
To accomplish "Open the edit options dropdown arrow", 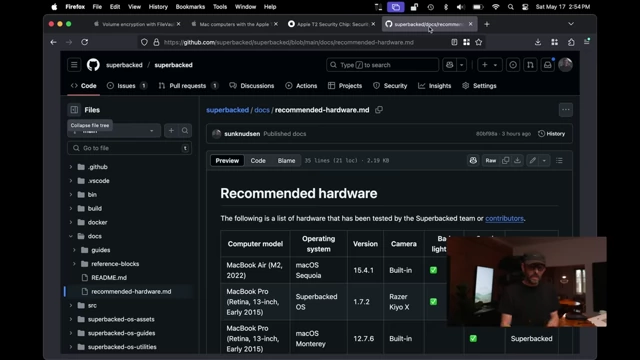I will (x=544, y=160).
